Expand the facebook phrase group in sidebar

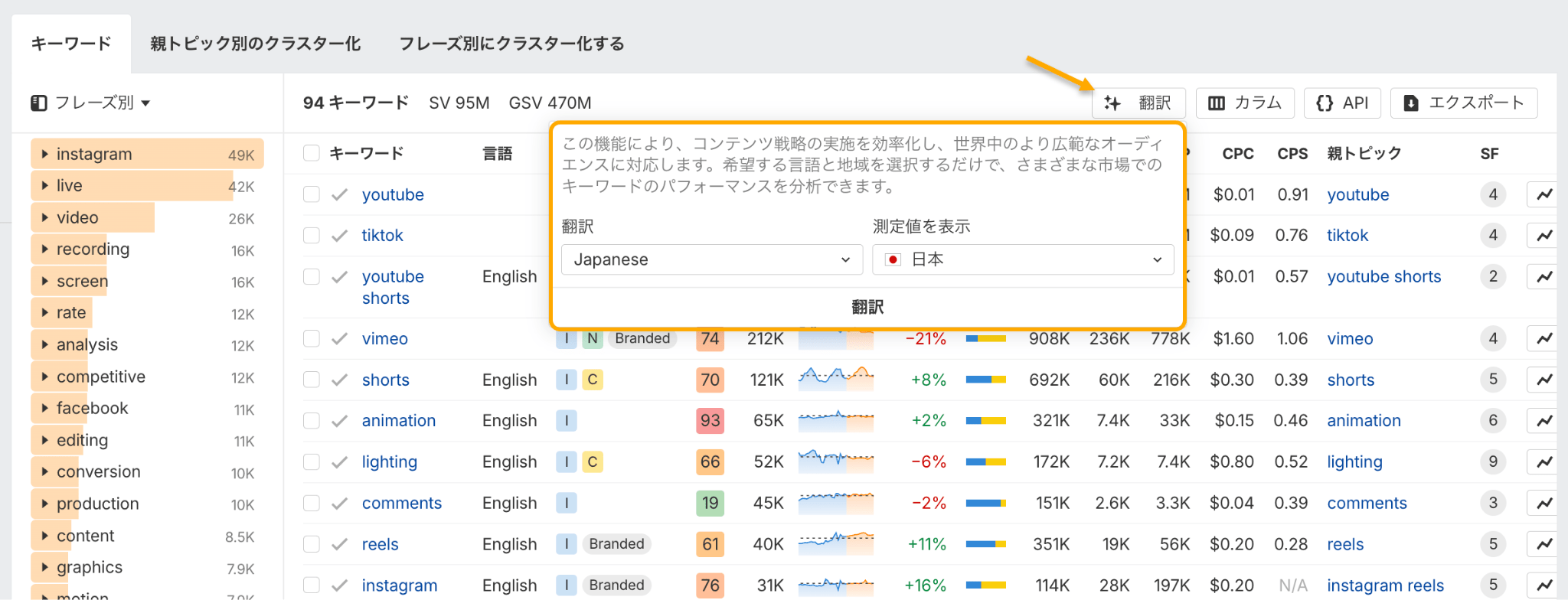click(44, 408)
